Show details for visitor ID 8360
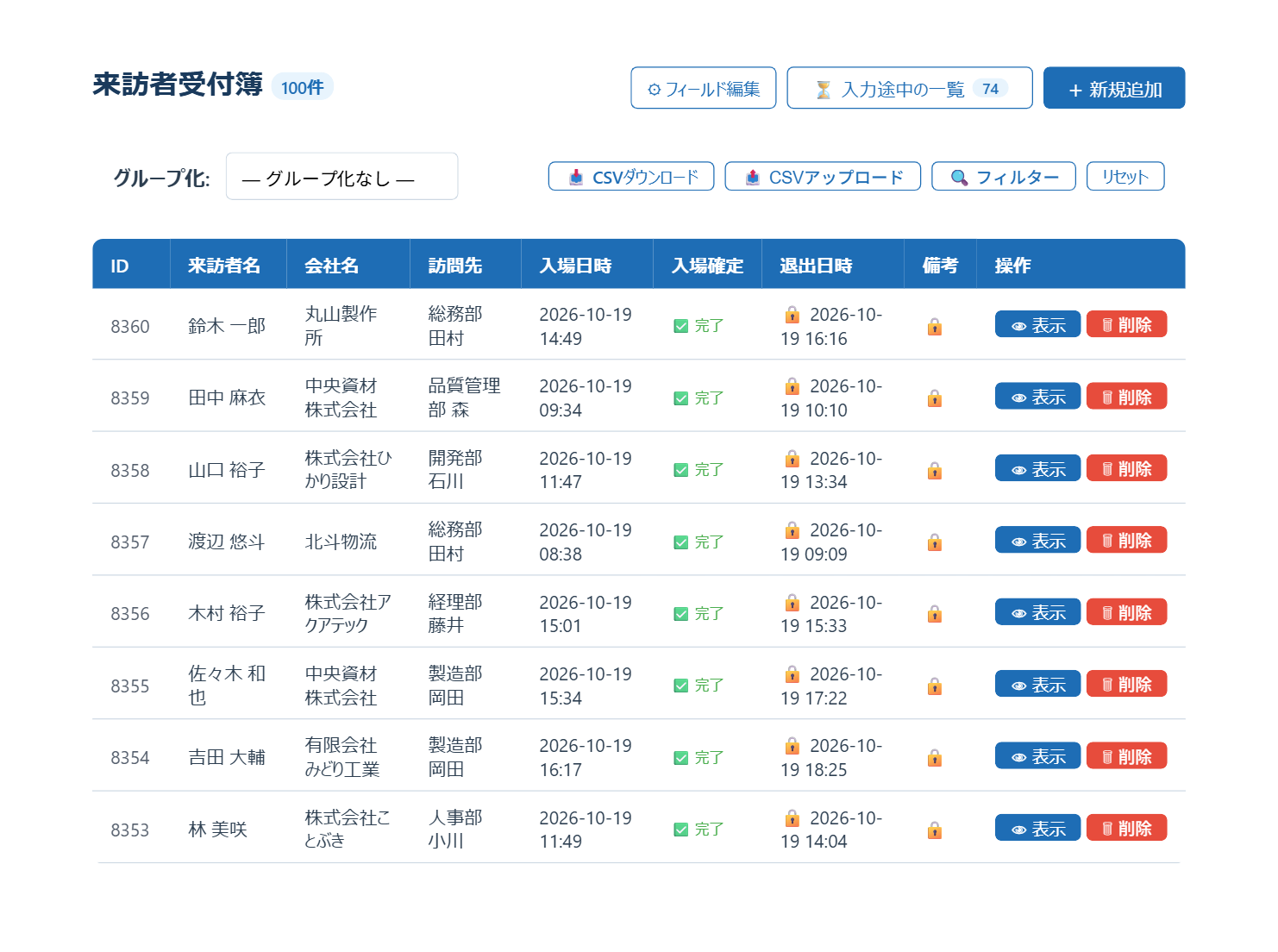The height and width of the screenshot is (952, 1278). click(x=1037, y=325)
